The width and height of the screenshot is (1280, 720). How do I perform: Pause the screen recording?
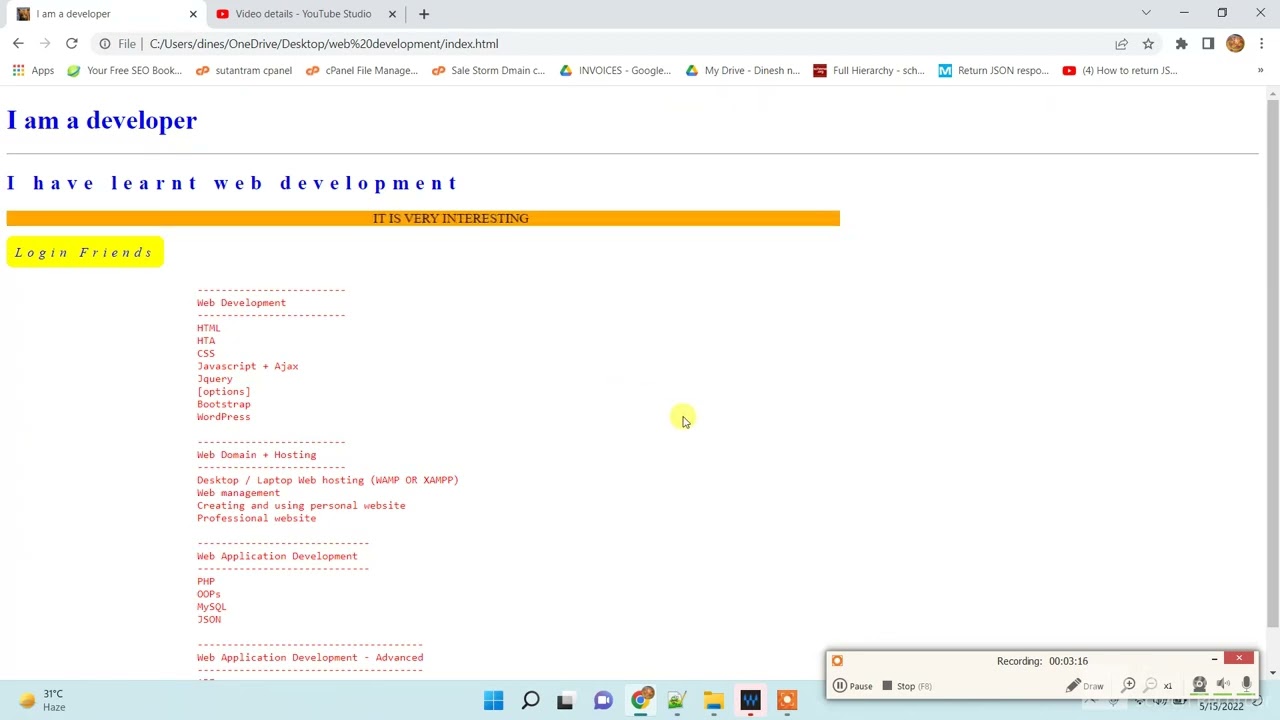coord(853,686)
